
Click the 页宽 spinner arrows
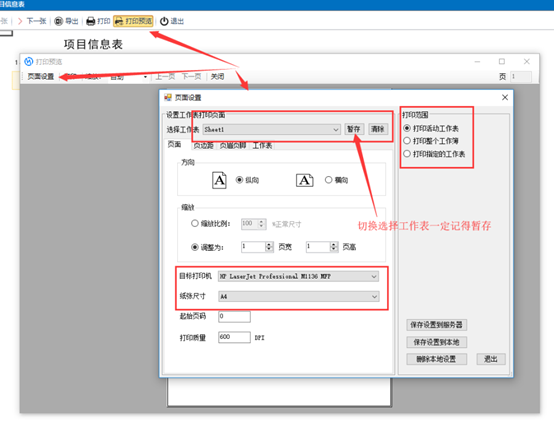tap(269, 247)
